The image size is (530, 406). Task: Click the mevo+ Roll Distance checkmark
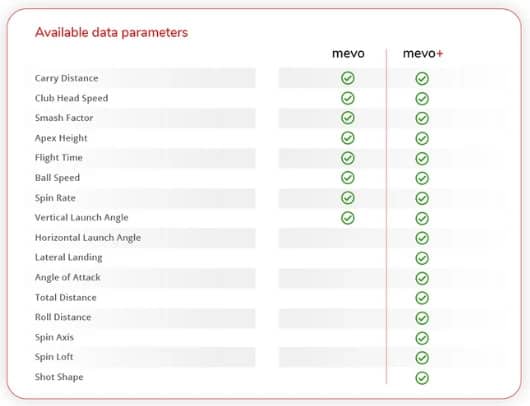click(422, 318)
